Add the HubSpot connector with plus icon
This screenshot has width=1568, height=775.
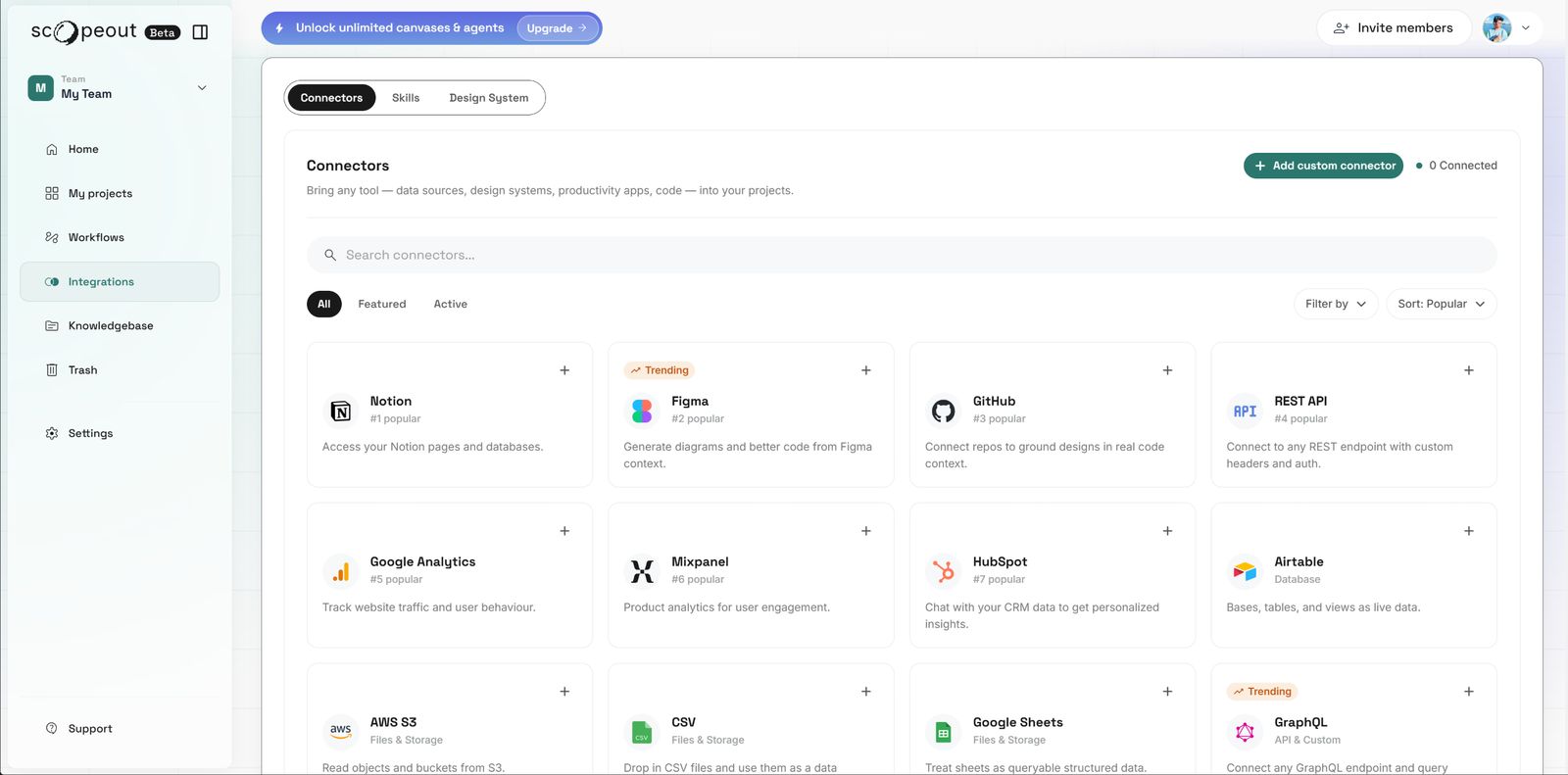1167,531
